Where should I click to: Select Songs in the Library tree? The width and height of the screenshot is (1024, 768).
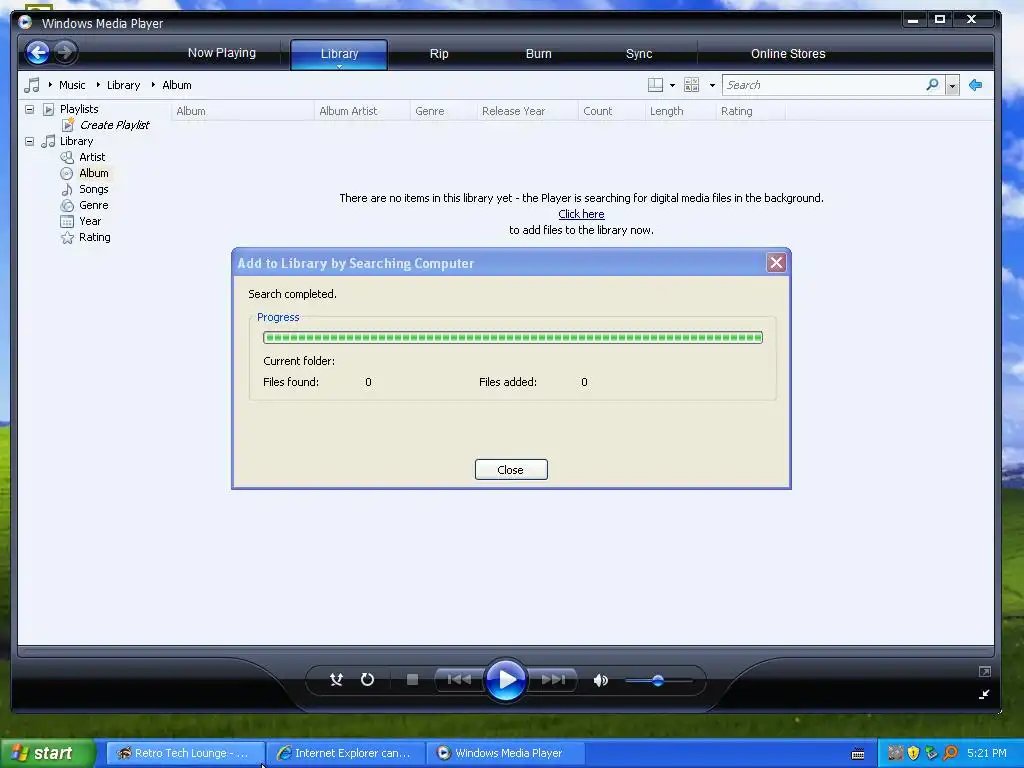[x=94, y=189]
